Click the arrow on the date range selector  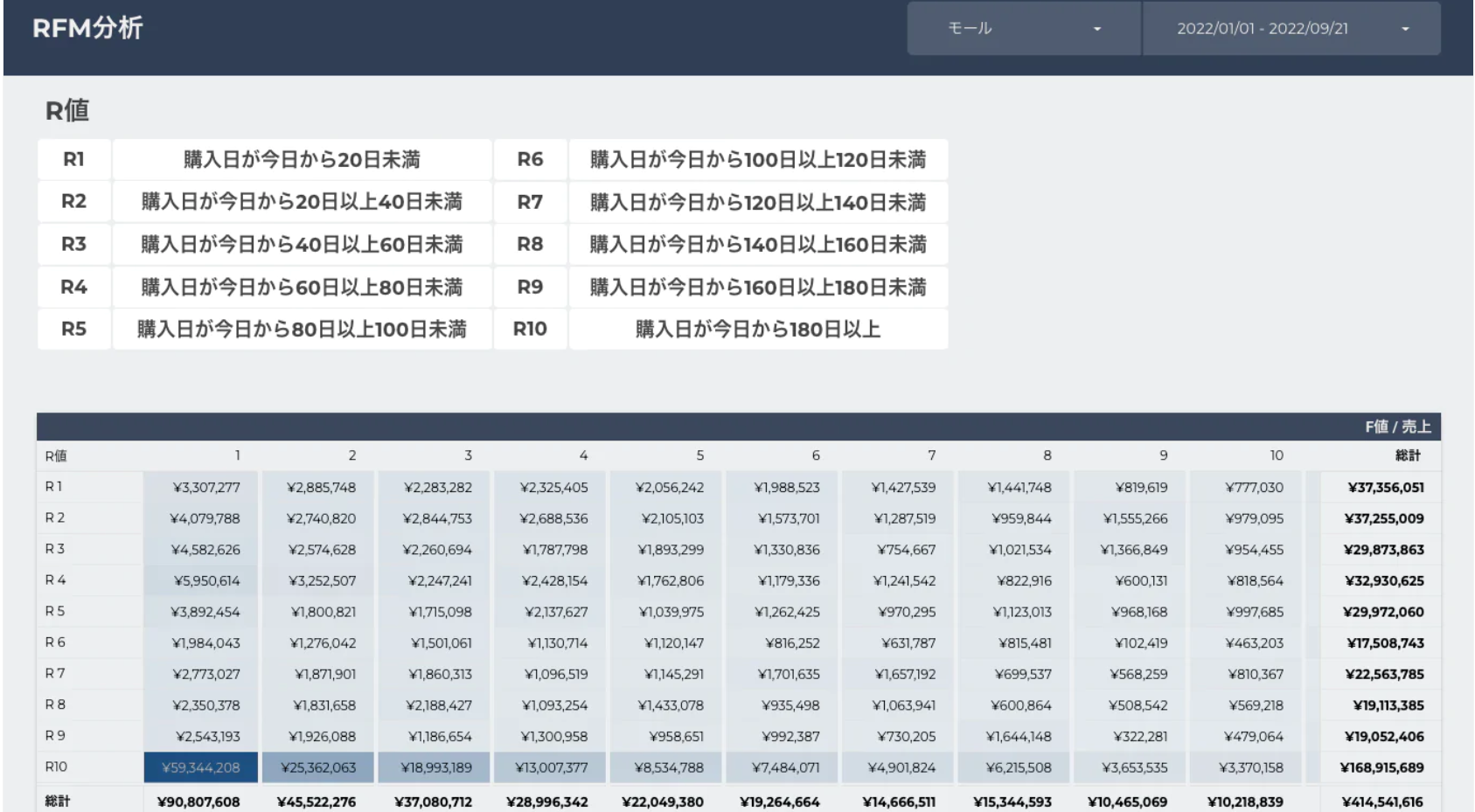coord(1405,29)
